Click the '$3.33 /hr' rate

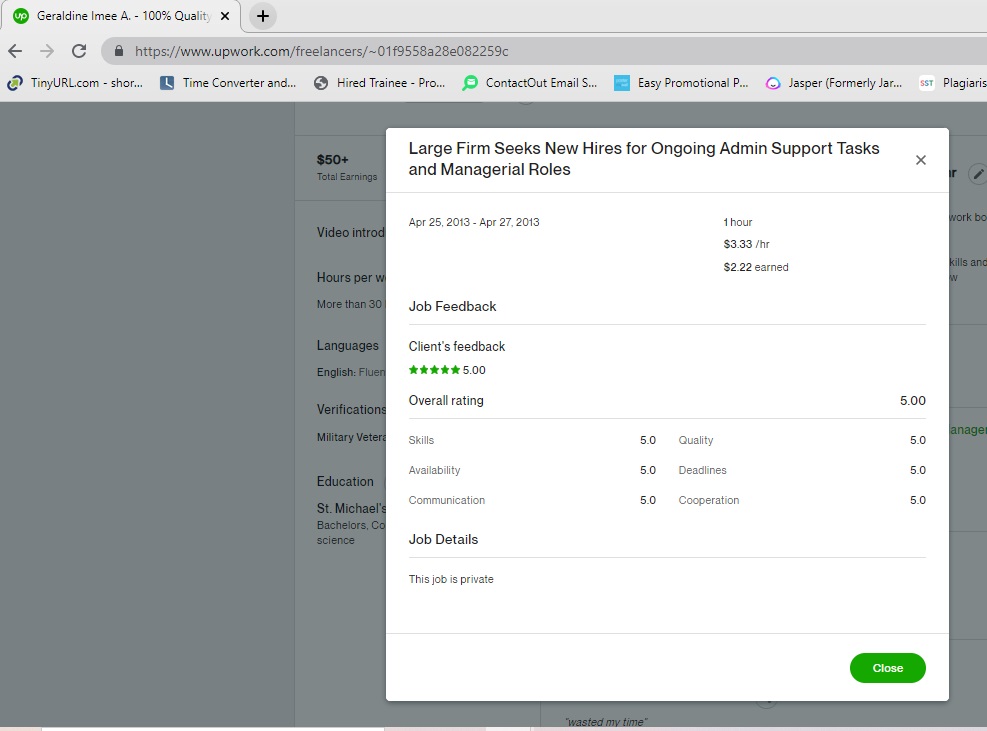coord(747,244)
